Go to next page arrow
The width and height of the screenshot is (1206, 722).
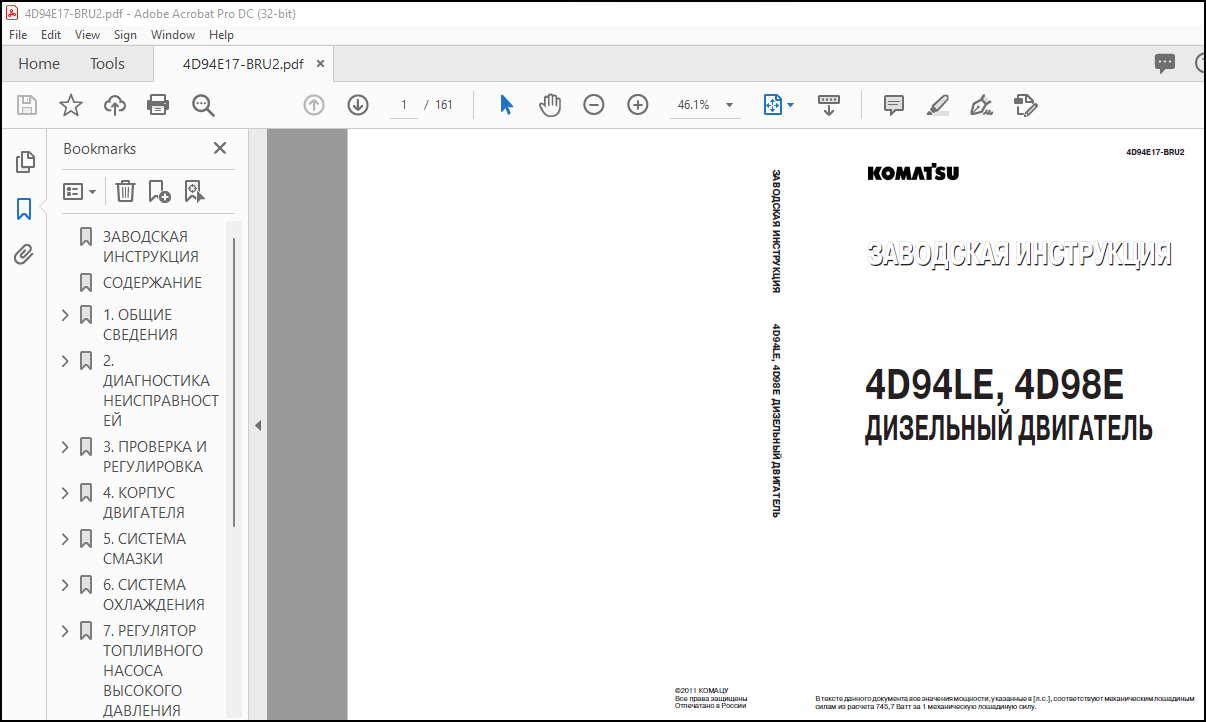pos(358,105)
